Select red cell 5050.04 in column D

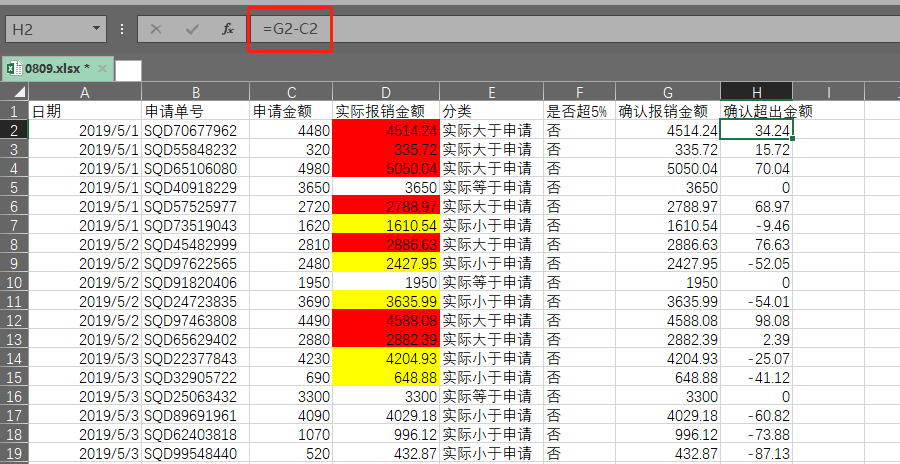click(386, 168)
